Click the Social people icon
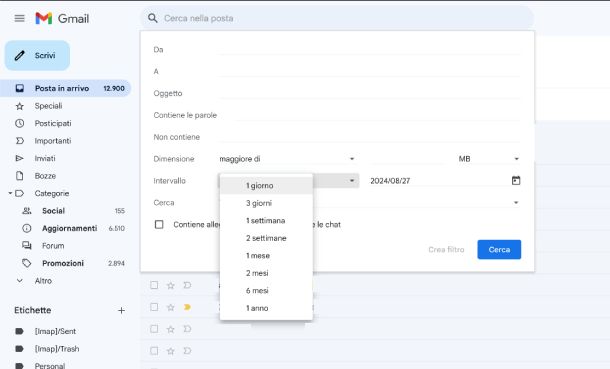Image resolution: width=610 pixels, height=369 pixels. tap(26, 211)
